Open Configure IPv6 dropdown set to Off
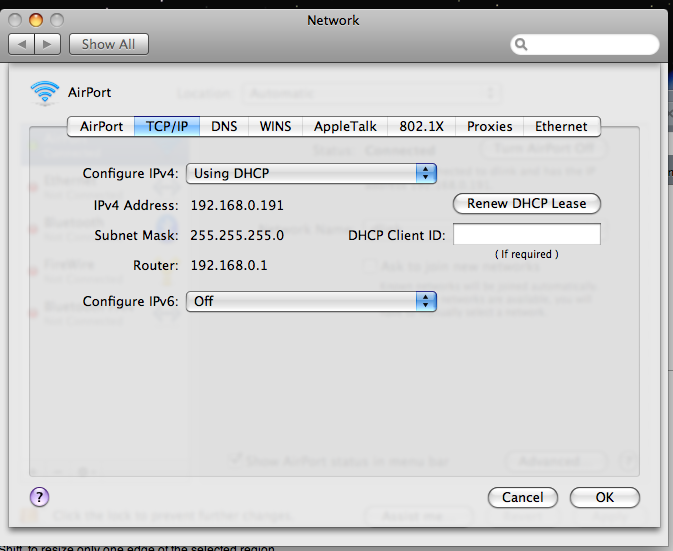Image resolution: width=673 pixels, height=551 pixels. pos(311,301)
